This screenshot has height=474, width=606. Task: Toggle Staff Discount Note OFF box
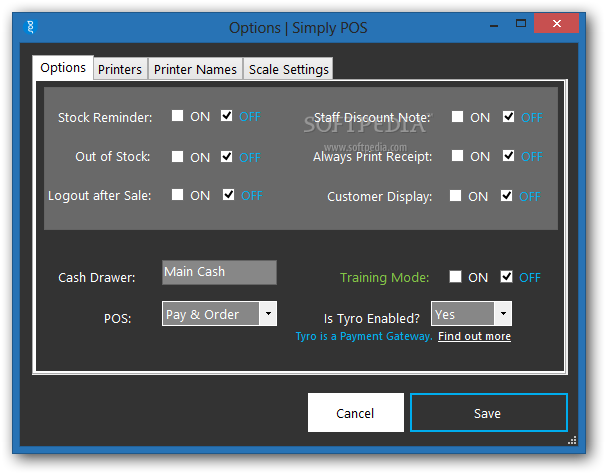coord(508,116)
